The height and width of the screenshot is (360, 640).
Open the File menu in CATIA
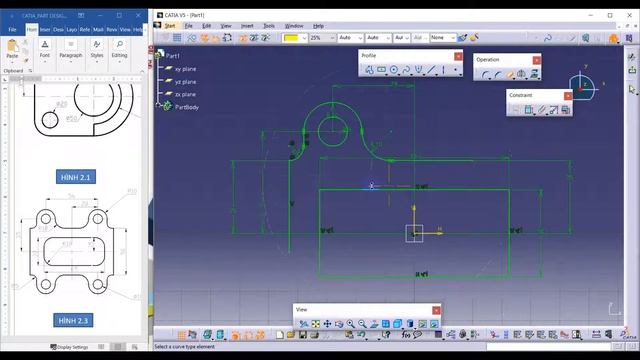tap(189, 26)
